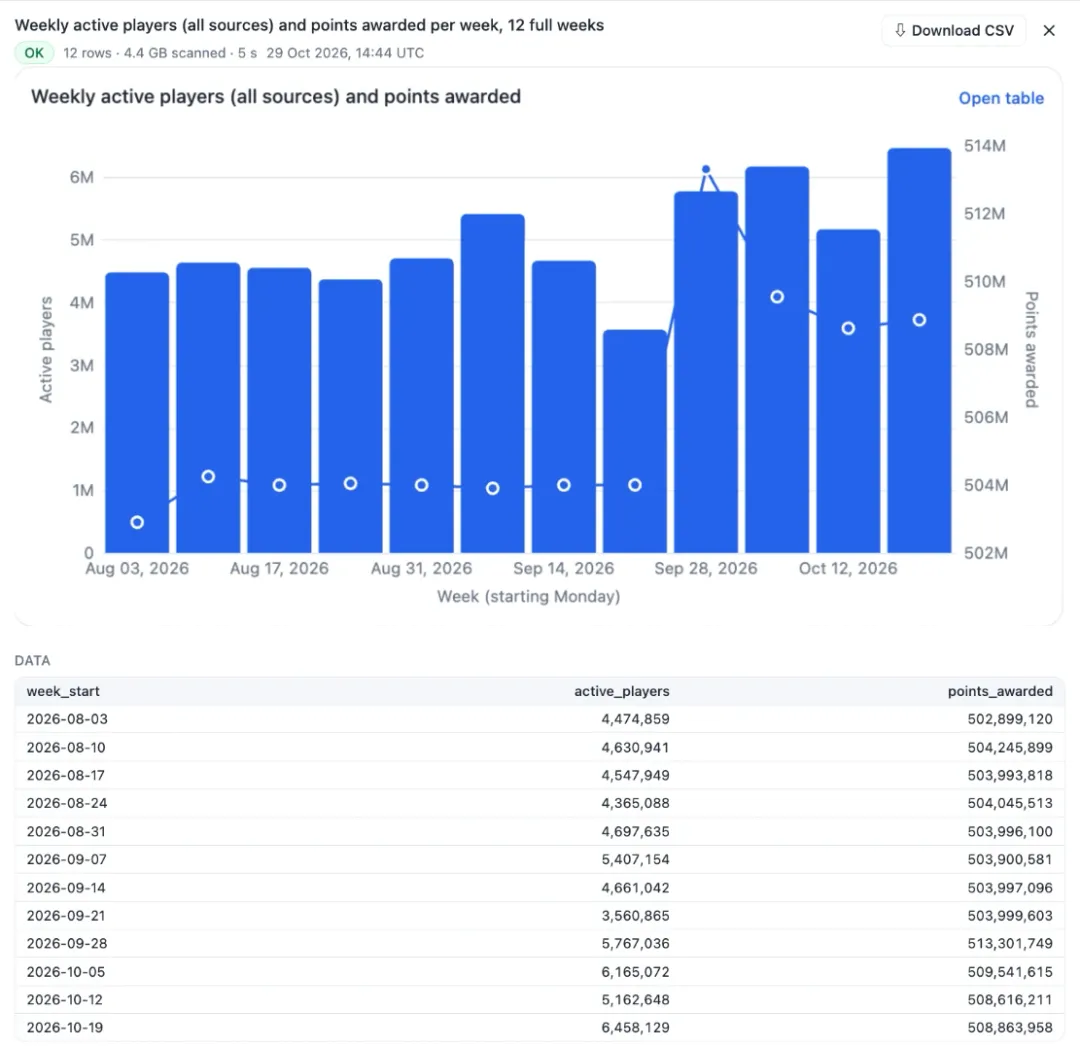The image size is (1080, 1046).
Task: Click the 12 rows scan summary text
Action: pos(160,53)
